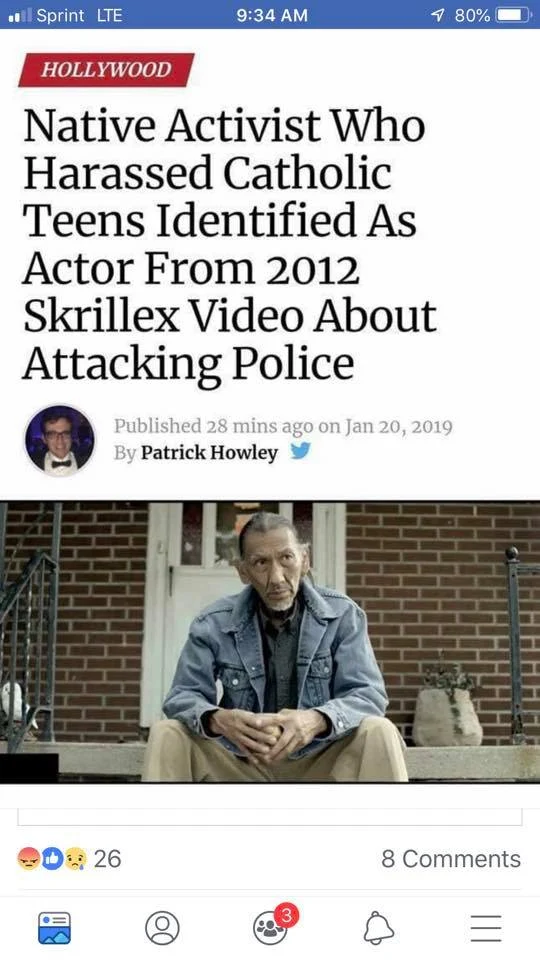Tap the angry reaction emoji
Screen dimensions: 540x960
coord(29,858)
